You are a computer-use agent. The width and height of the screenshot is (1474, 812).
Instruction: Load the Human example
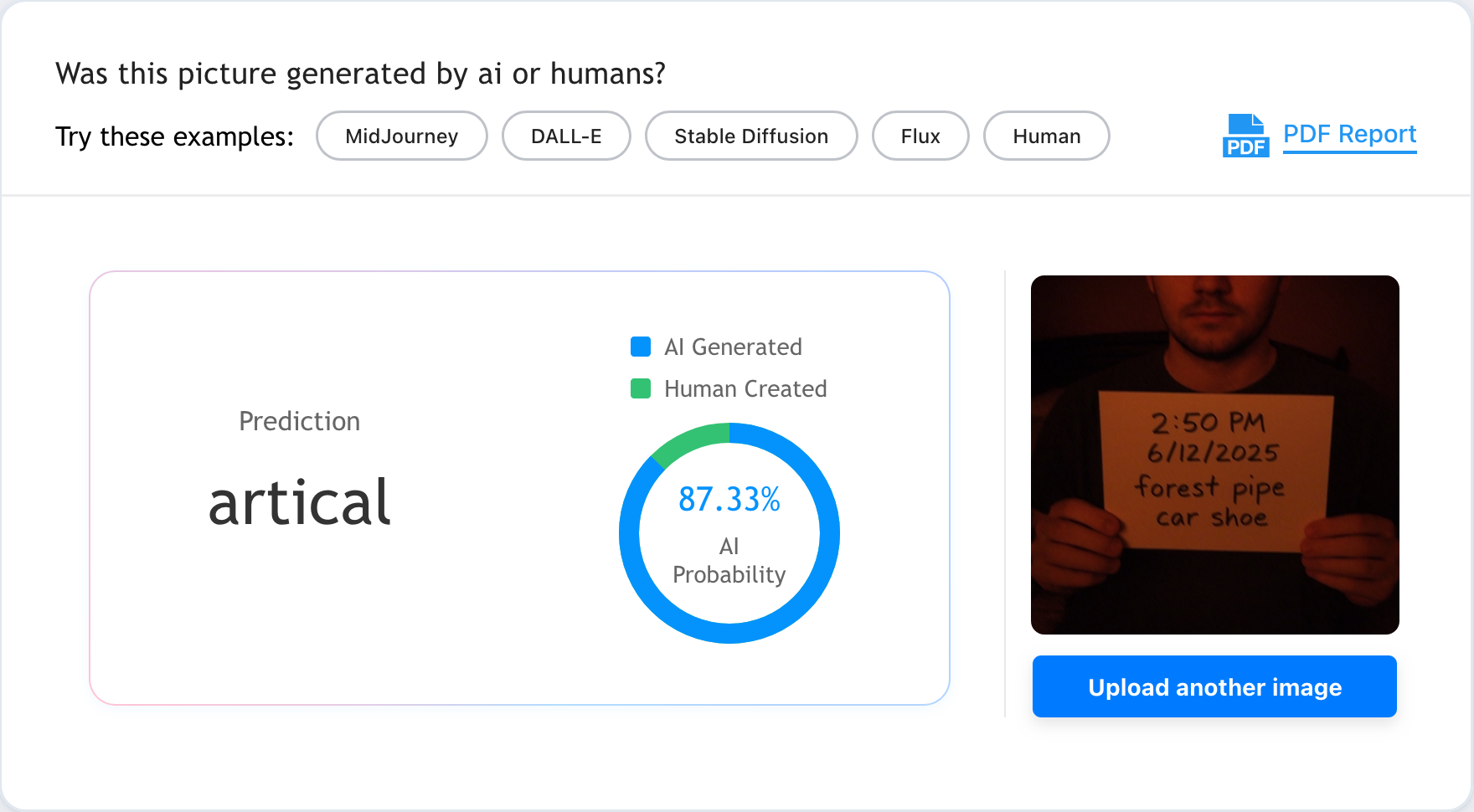pos(1047,136)
